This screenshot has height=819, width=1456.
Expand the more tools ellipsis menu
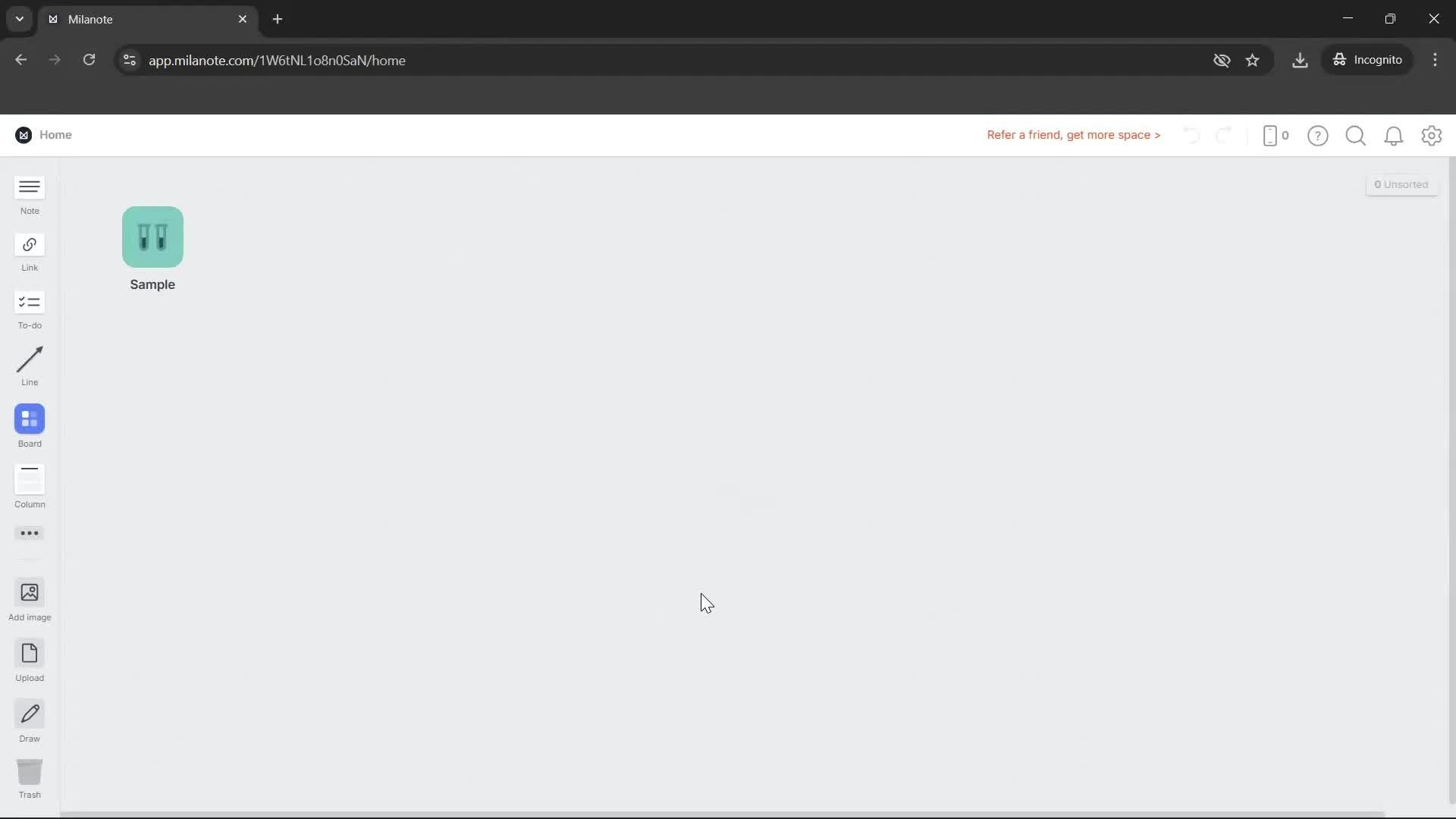(29, 534)
